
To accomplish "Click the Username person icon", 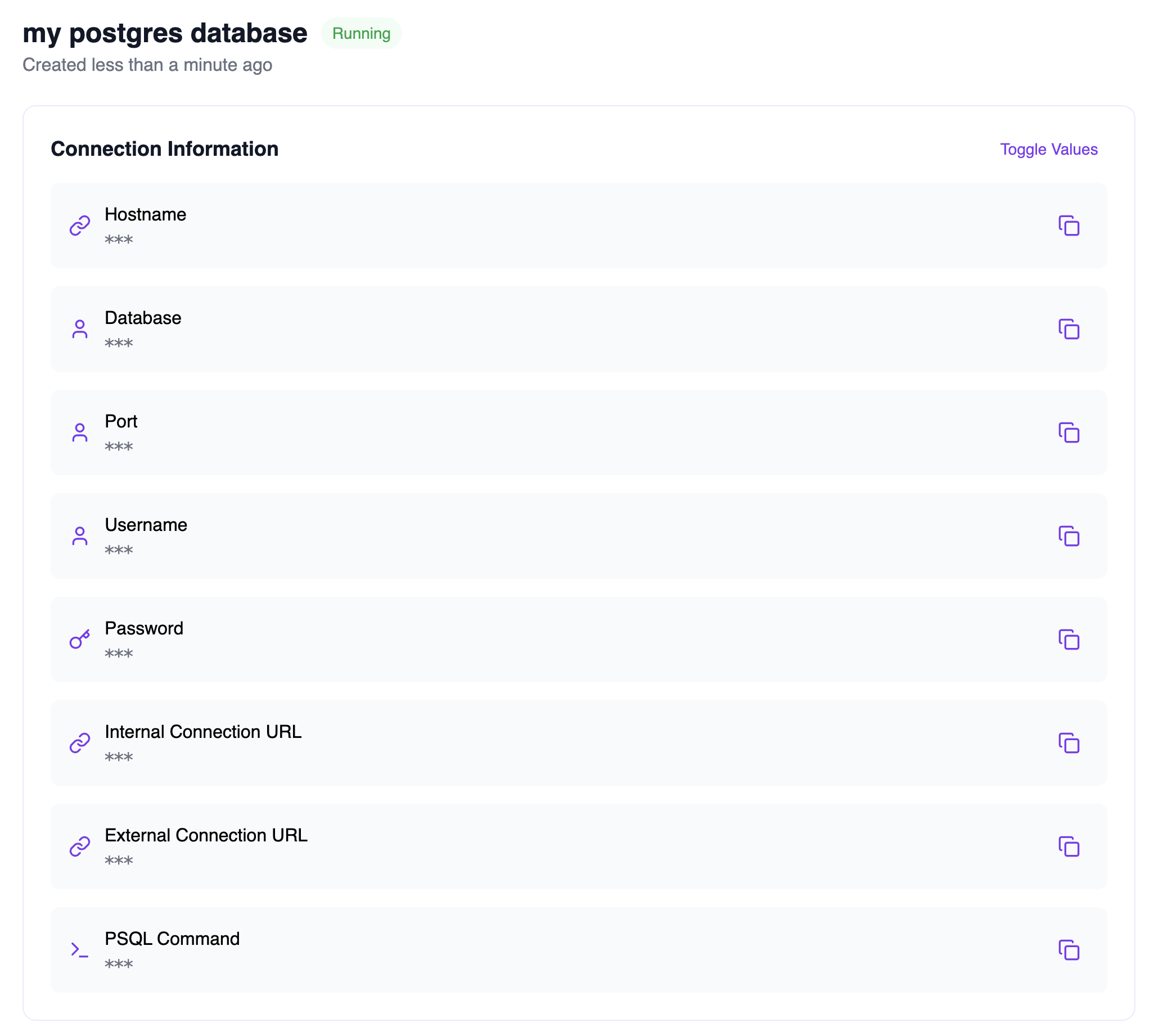I will pos(80,535).
